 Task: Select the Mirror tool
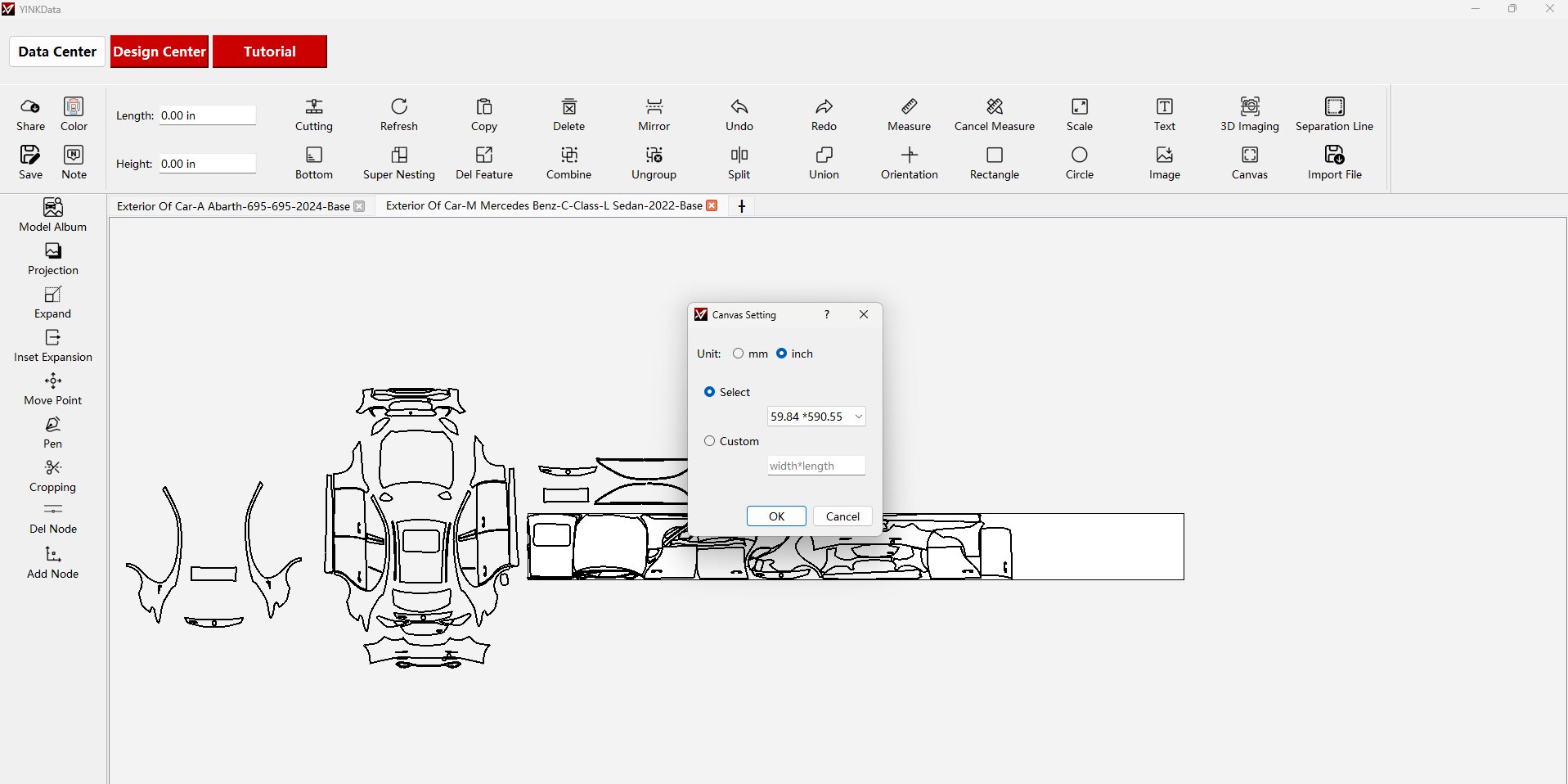654,107
